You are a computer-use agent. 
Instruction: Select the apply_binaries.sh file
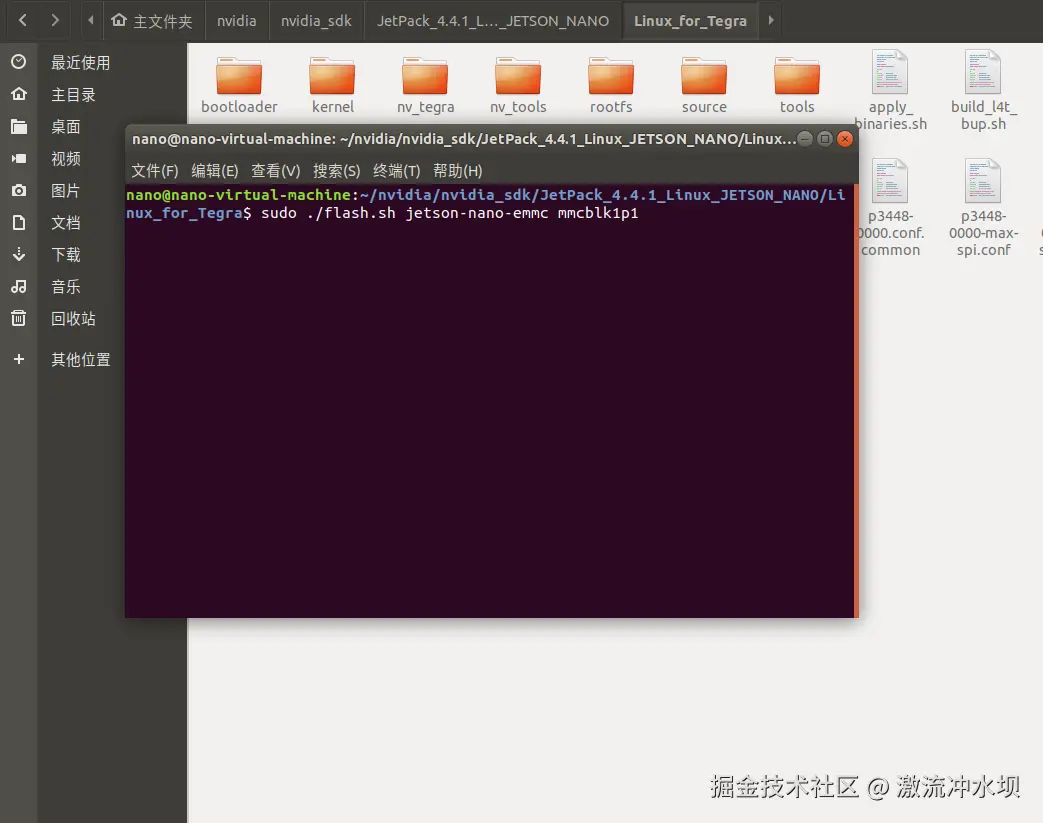890,90
